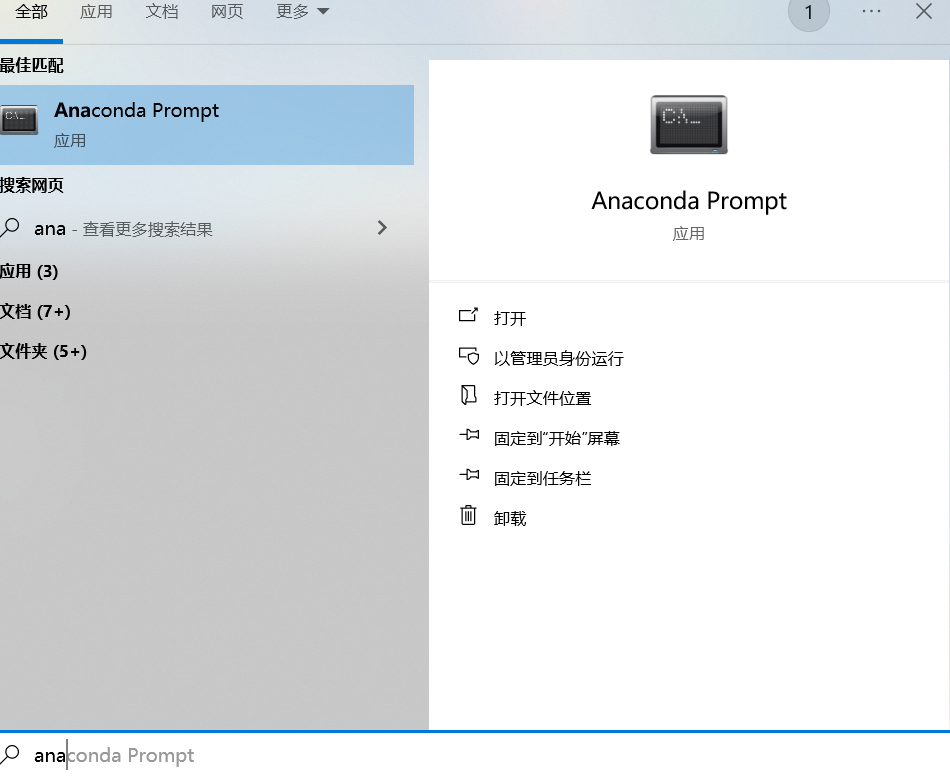The image size is (950, 777).
Task: Expand the 文档 (7+) results group
Action: [x=35, y=312]
